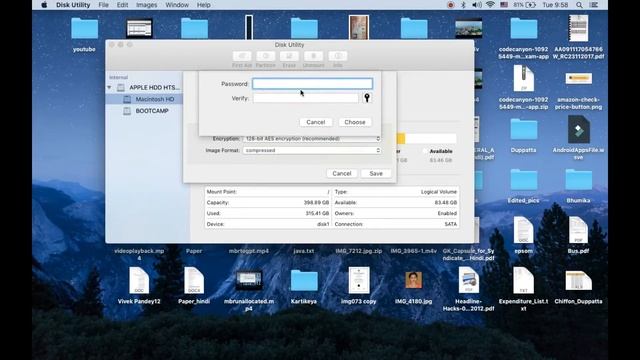The height and width of the screenshot is (360, 640).
Task: Click the Info toolbar icon
Action: (338, 56)
